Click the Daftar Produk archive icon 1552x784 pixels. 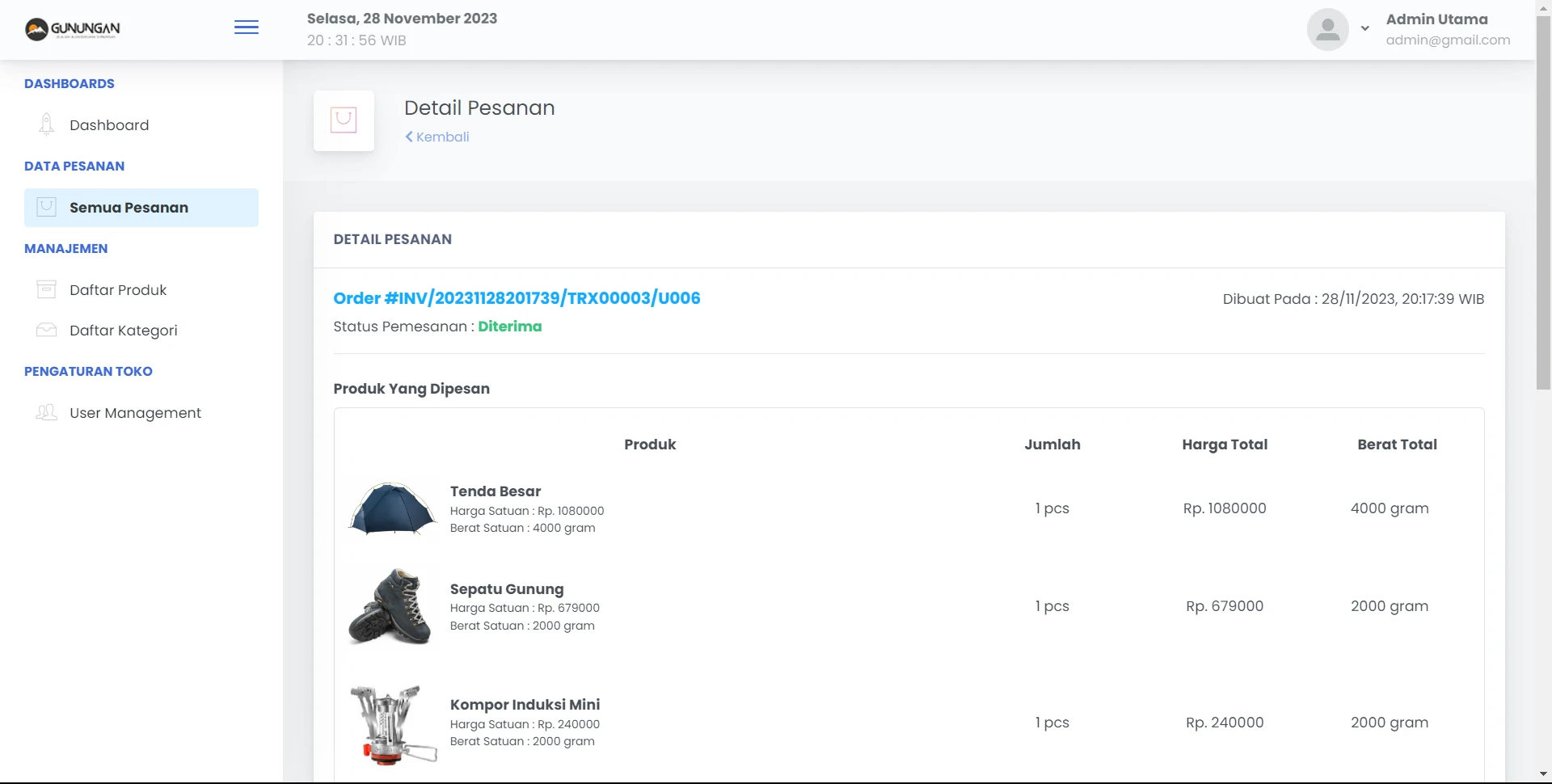[47, 289]
